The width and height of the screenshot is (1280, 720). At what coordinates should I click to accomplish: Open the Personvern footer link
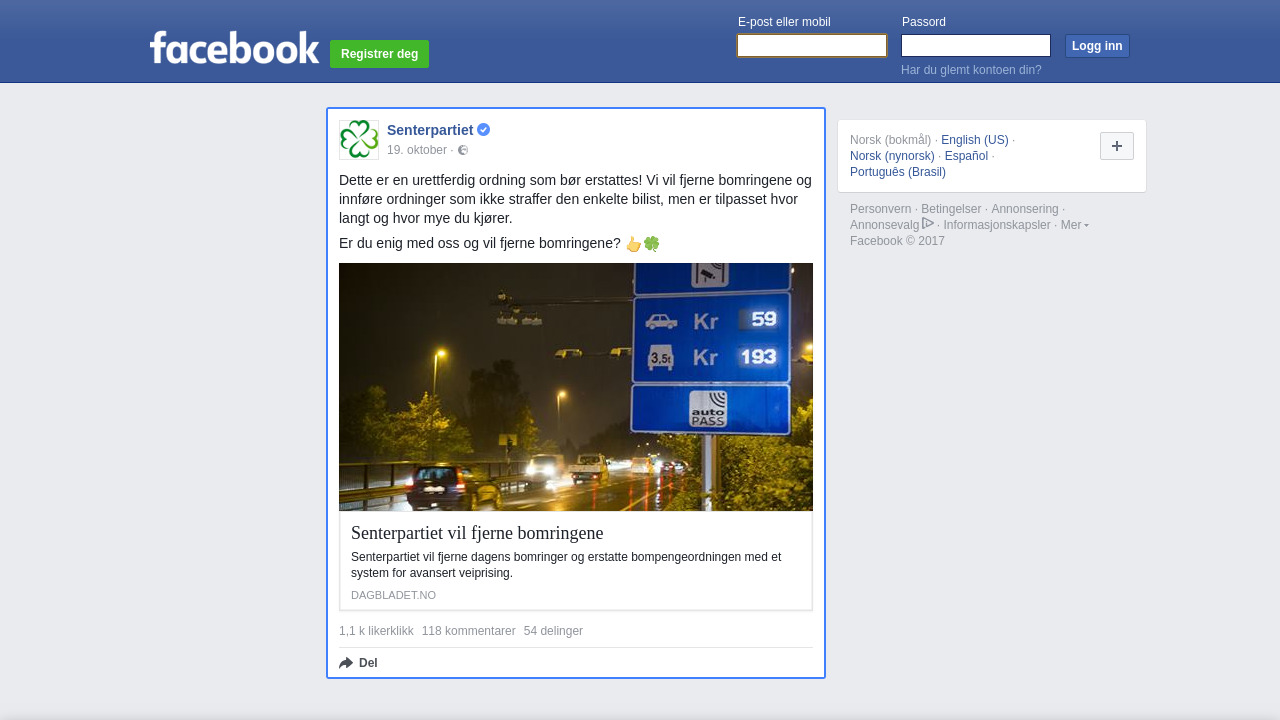[881, 209]
